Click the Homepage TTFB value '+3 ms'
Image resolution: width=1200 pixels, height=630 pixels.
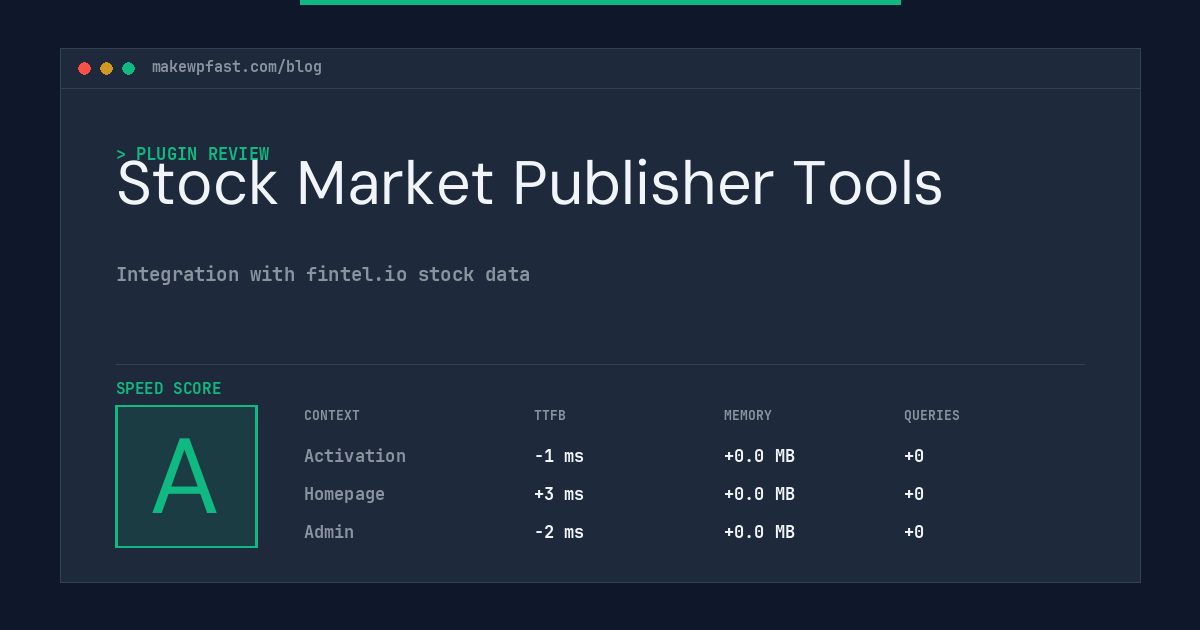(559, 494)
